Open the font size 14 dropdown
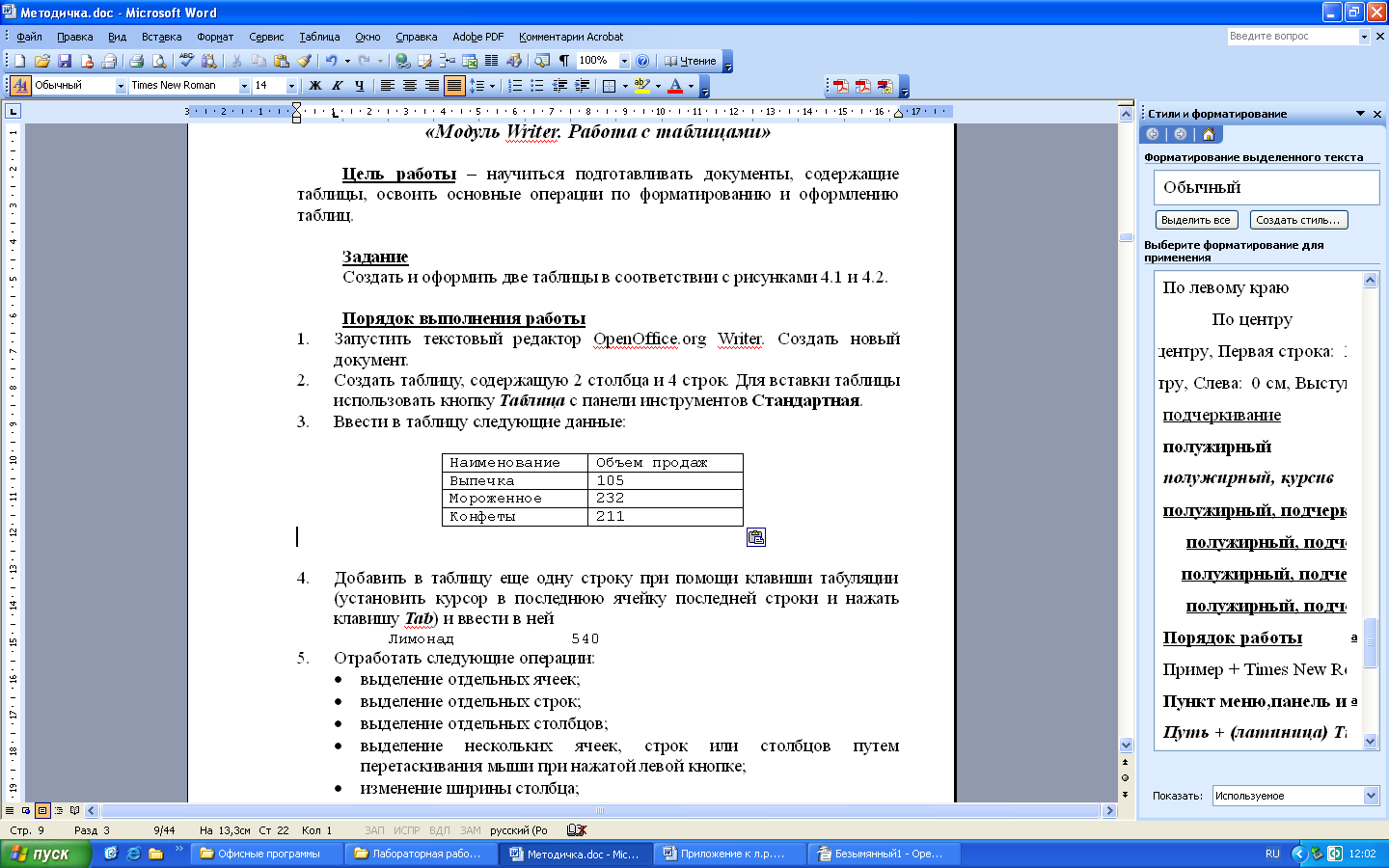 (291, 86)
